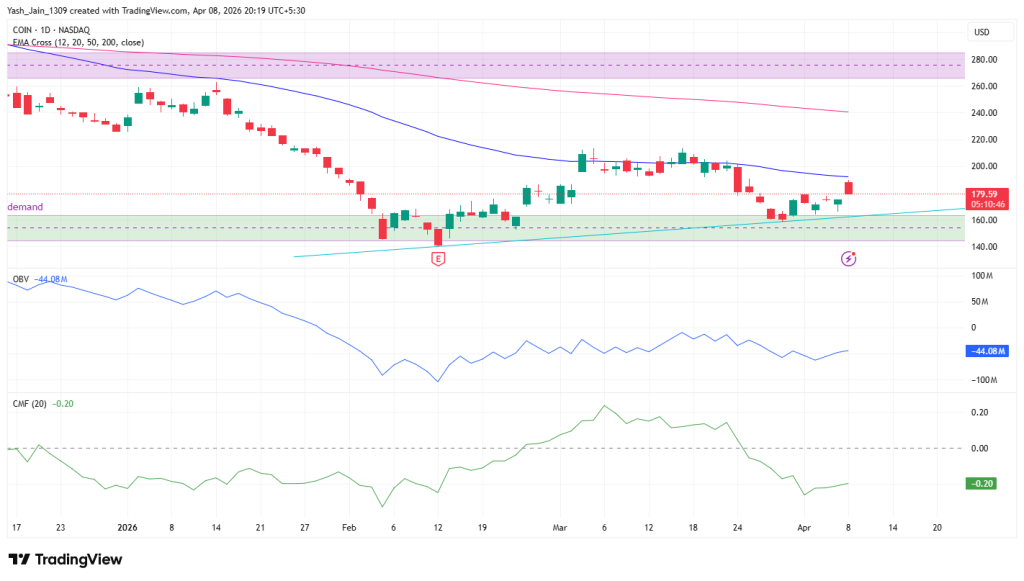
Task: Click "Apr" on the date axis
Action: [x=803, y=528]
